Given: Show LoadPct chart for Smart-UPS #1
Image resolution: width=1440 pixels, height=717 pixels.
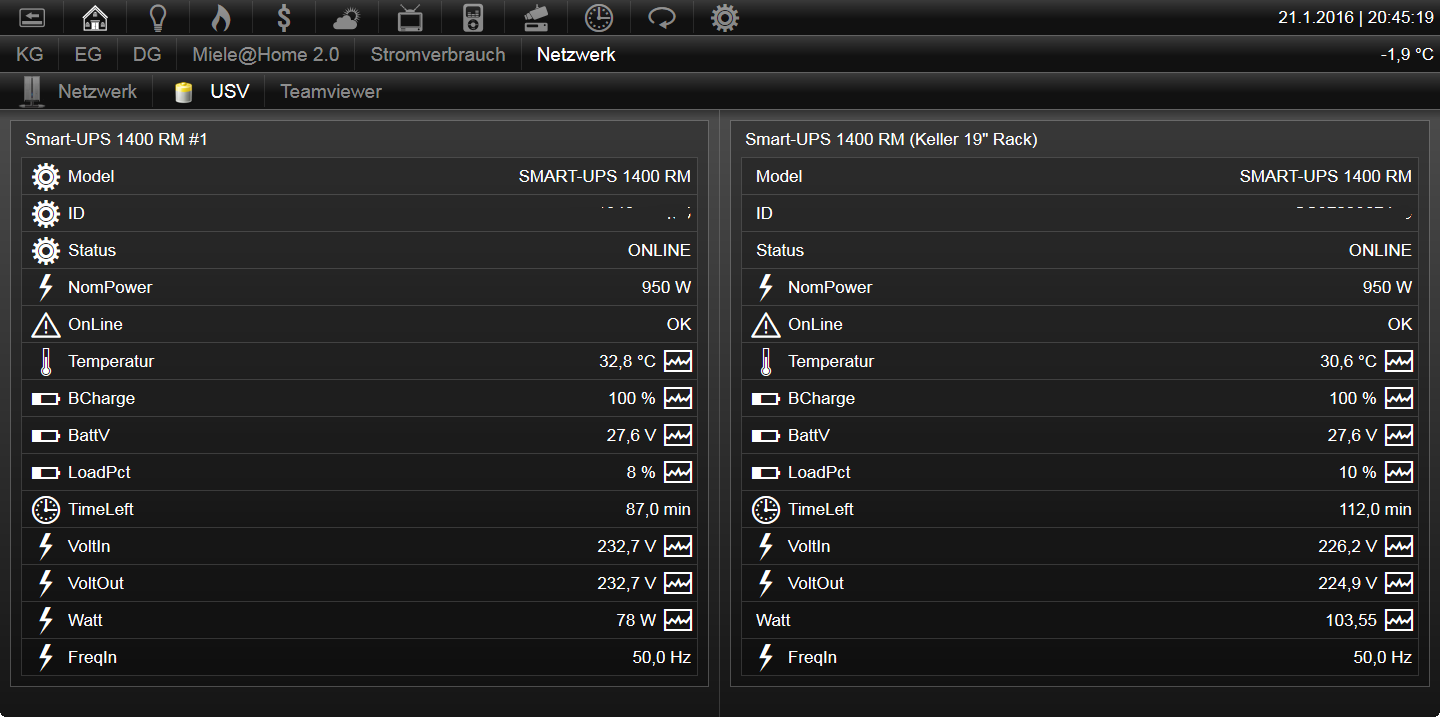Looking at the screenshot, I should [678, 472].
